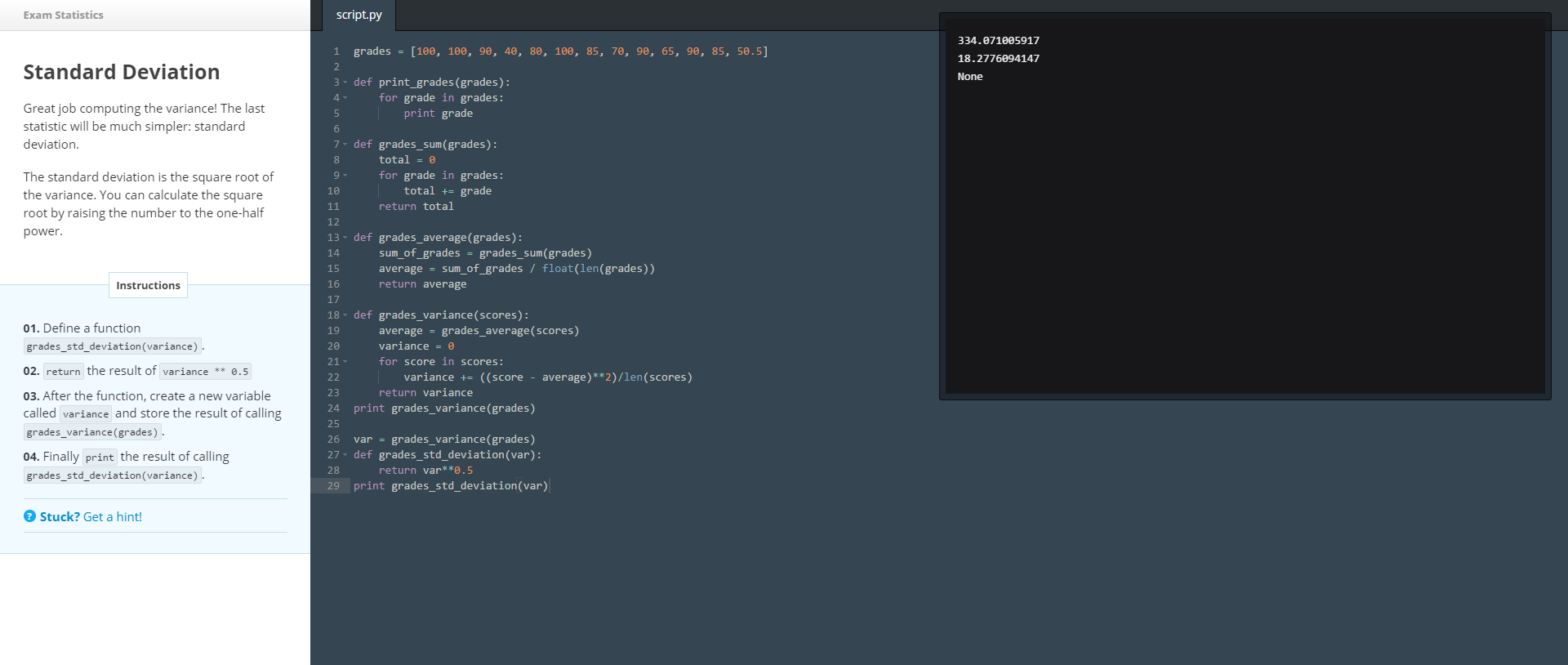The width and height of the screenshot is (1568, 665).
Task: Click the 'return average' code line
Action: click(422, 284)
